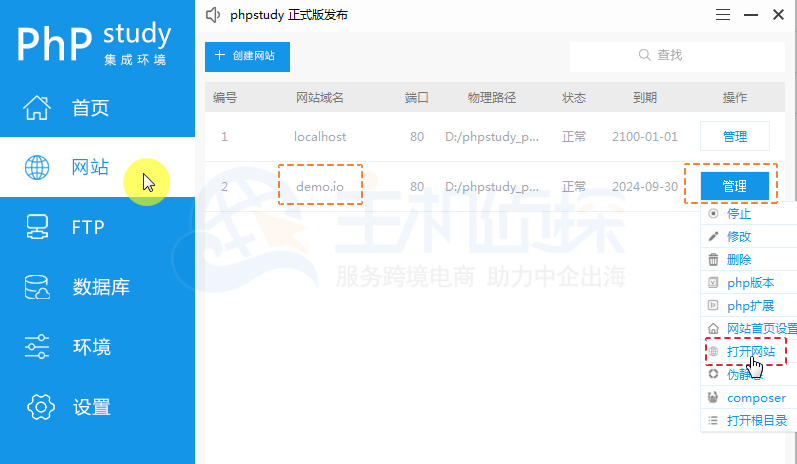Screen dimensions: 797x464
Task: Click the localhost domain cell
Action: [x=320, y=136]
